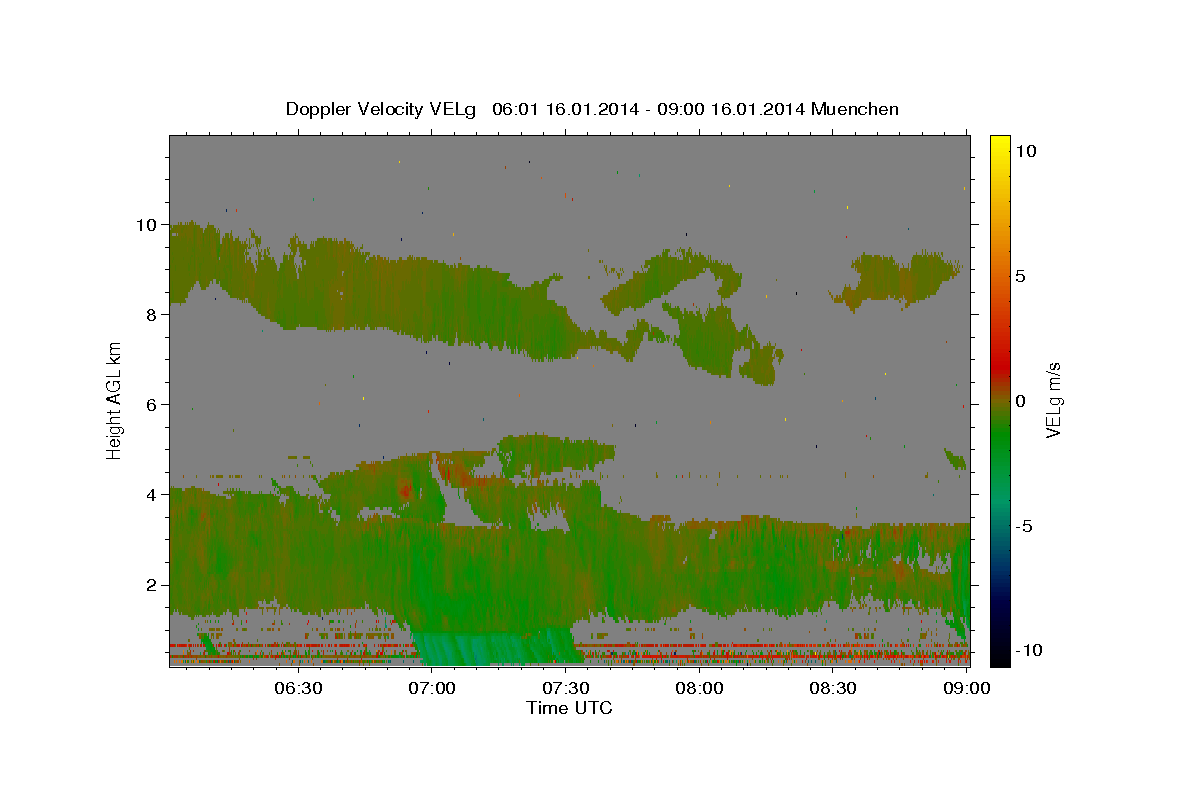Image resolution: width=1200 pixels, height=800 pixels.
Task: Click the colorbar value label -10
Action: [1028, 651]
